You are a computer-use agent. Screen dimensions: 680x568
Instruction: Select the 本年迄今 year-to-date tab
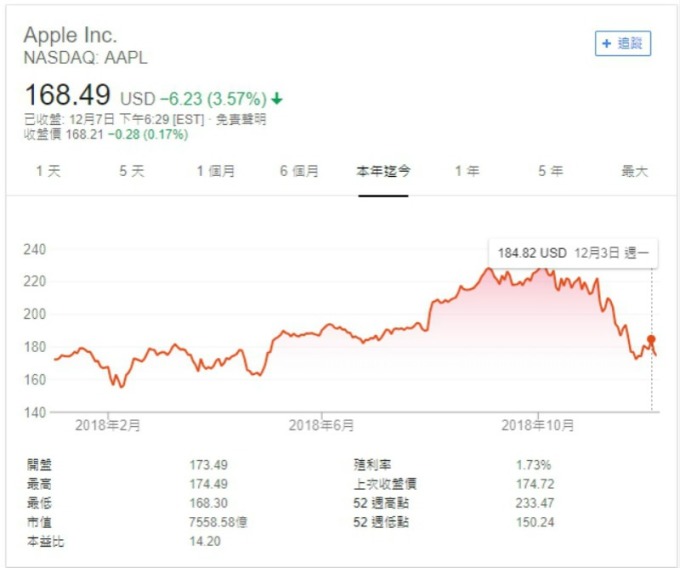pyautogui.click(x=383, y=171)
